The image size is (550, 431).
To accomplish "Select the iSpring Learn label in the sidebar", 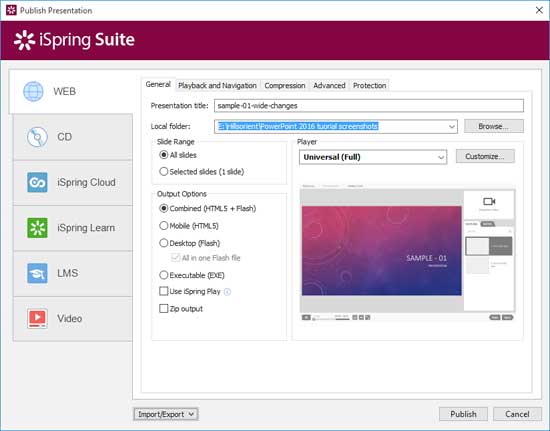I will (x=86, y=228).
